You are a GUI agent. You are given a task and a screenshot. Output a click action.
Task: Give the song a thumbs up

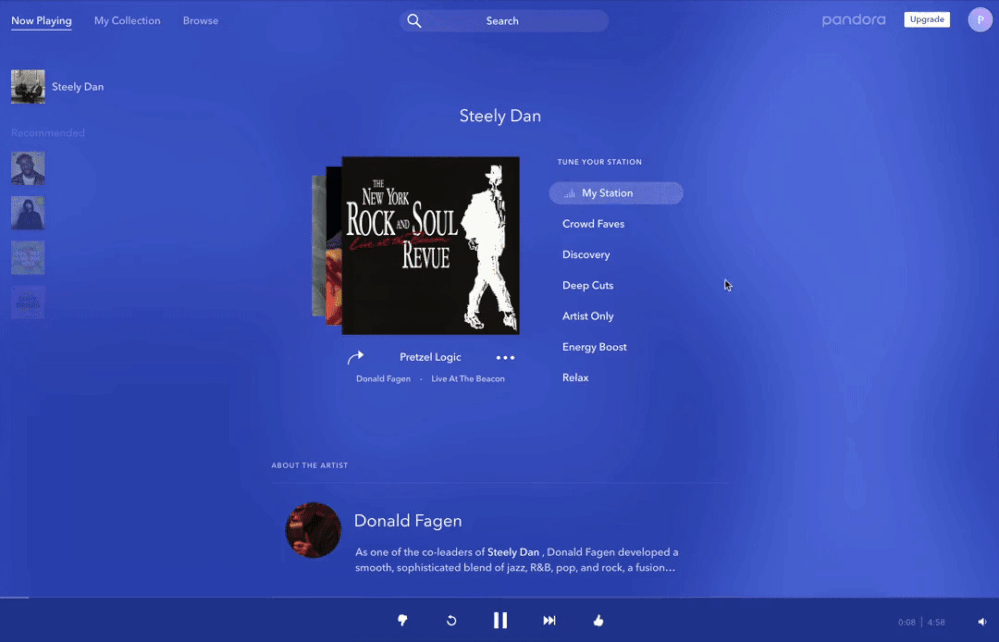click(598, 621)
